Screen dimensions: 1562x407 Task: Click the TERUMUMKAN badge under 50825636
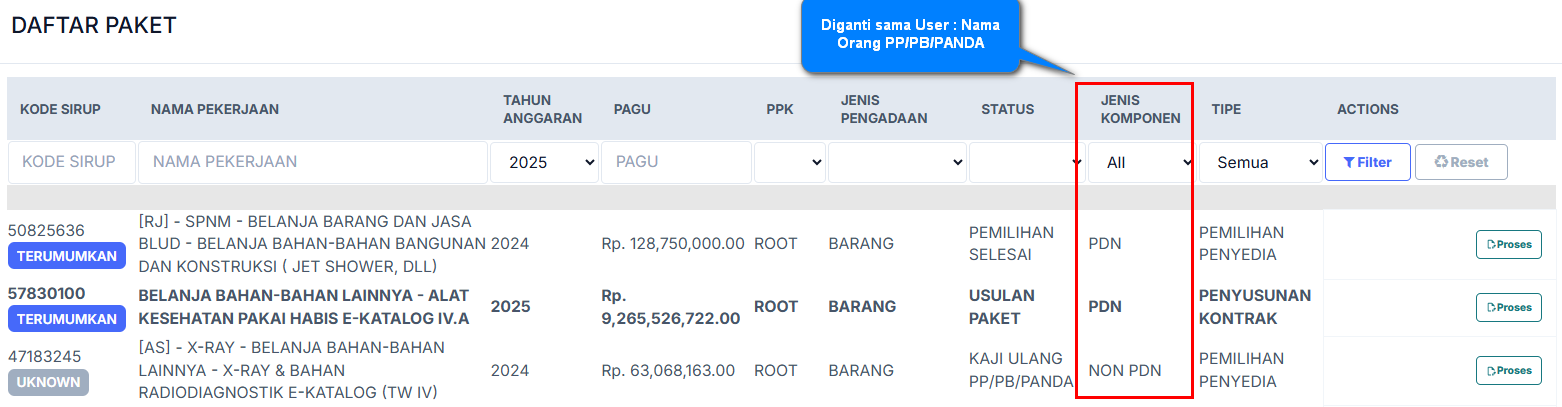coord(67,256)
